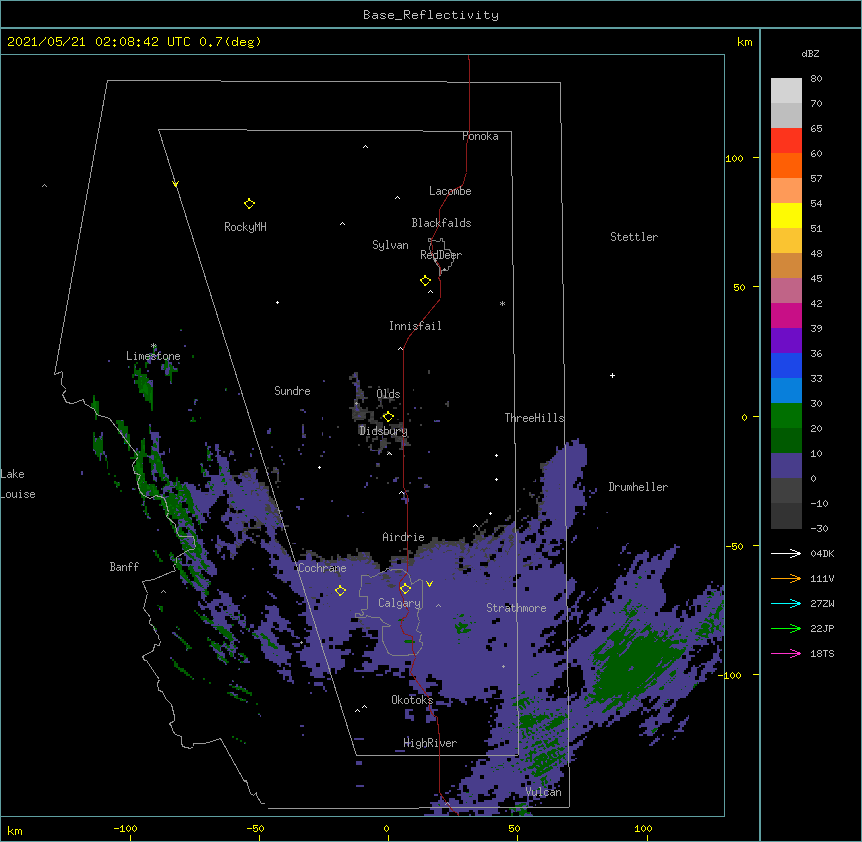Click the Calgary city label

coord(400,603)
